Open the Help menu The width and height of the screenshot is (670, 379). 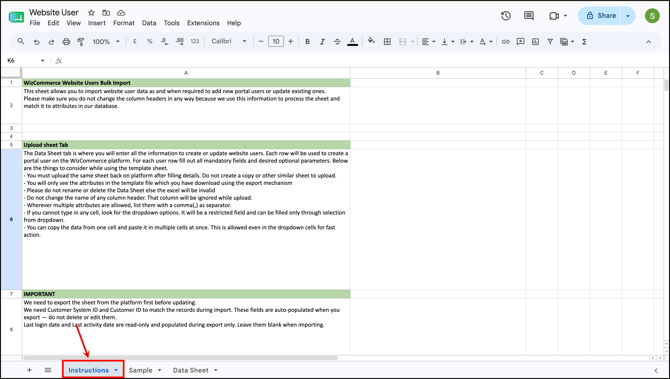[x=234, y=23]
